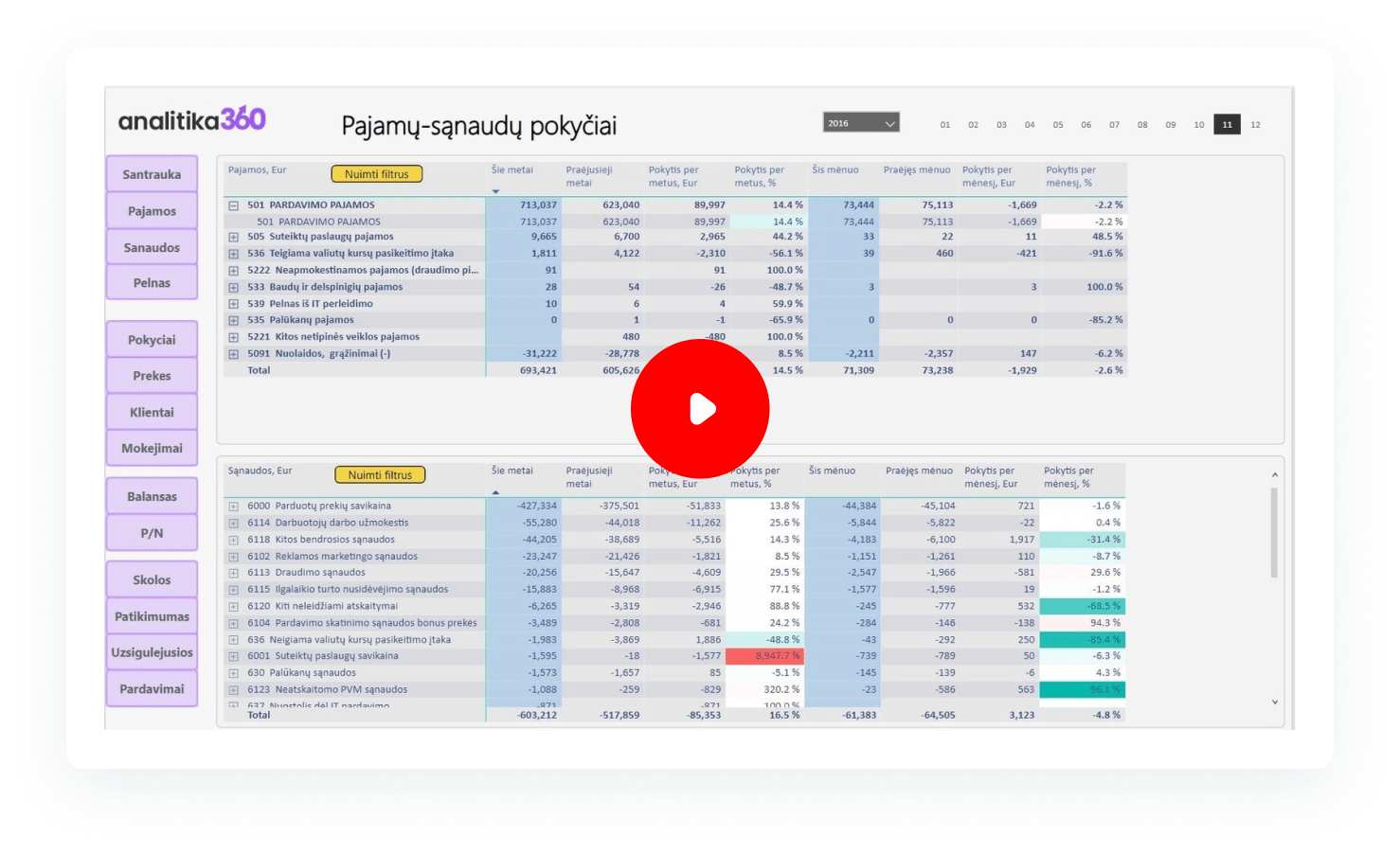Select month 07
Screen dimensions: 1400x854
click(1114, 125)
